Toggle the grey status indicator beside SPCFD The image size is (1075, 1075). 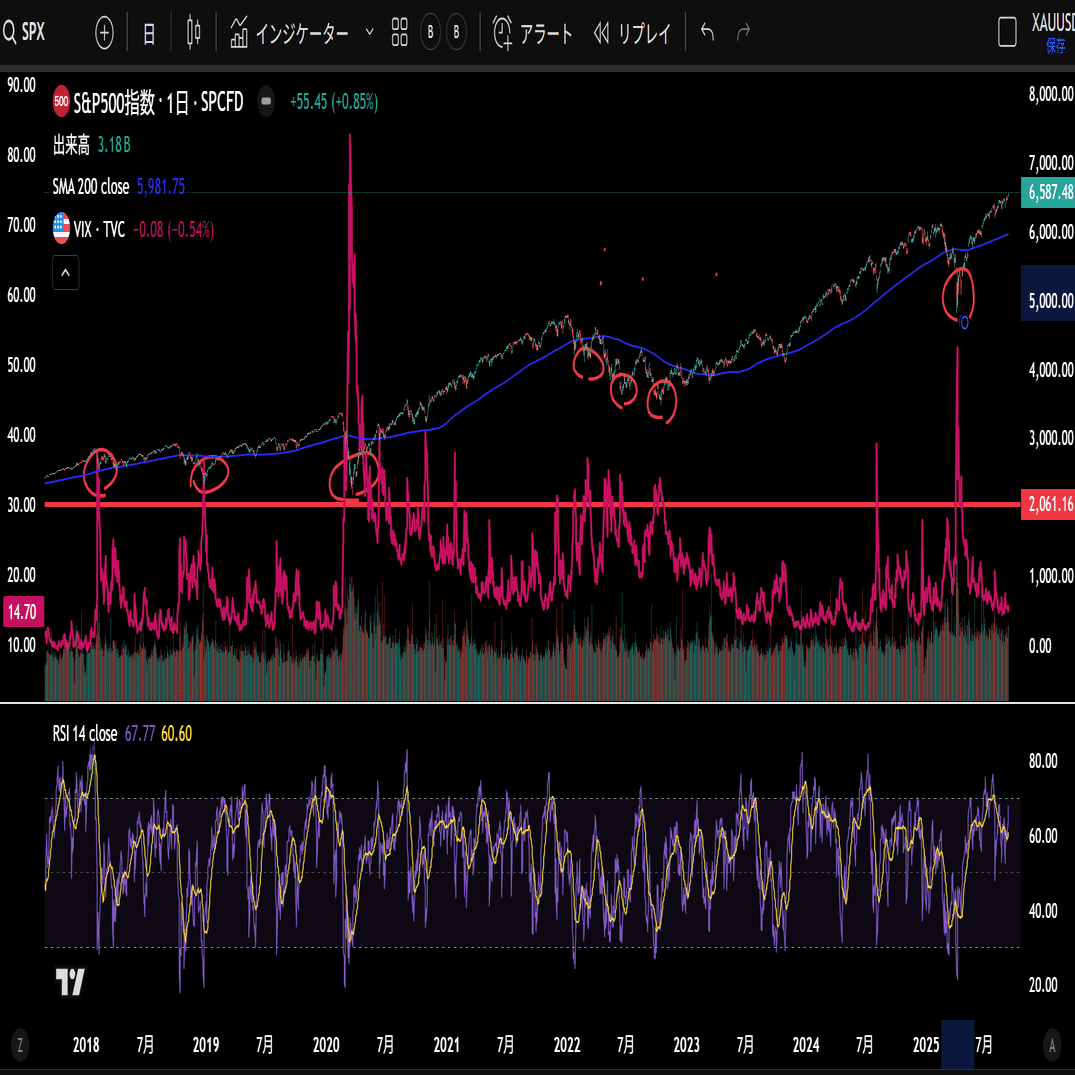click(x=266, y=101)
